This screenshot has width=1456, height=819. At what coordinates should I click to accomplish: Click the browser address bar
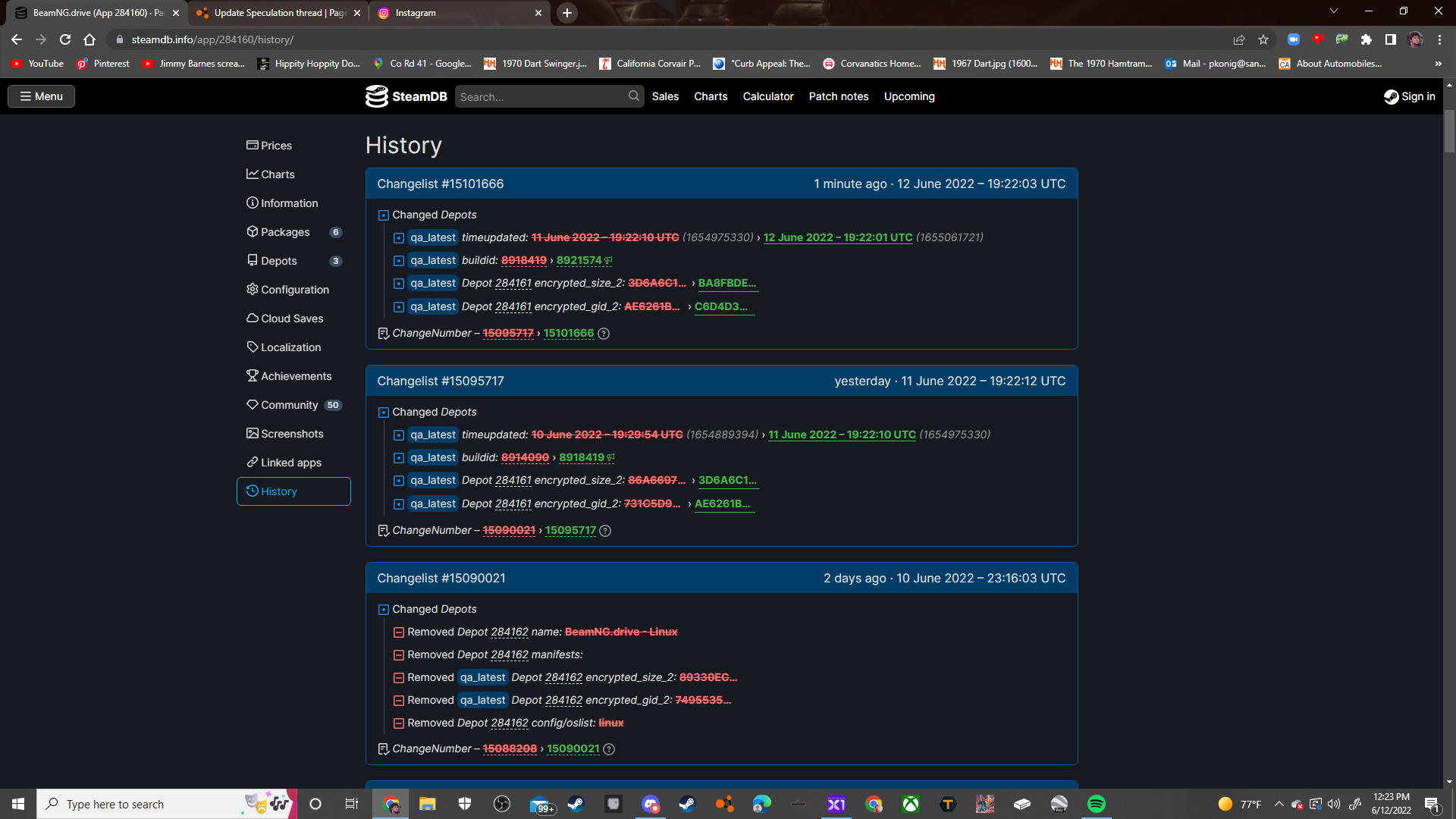coord(667,39)
